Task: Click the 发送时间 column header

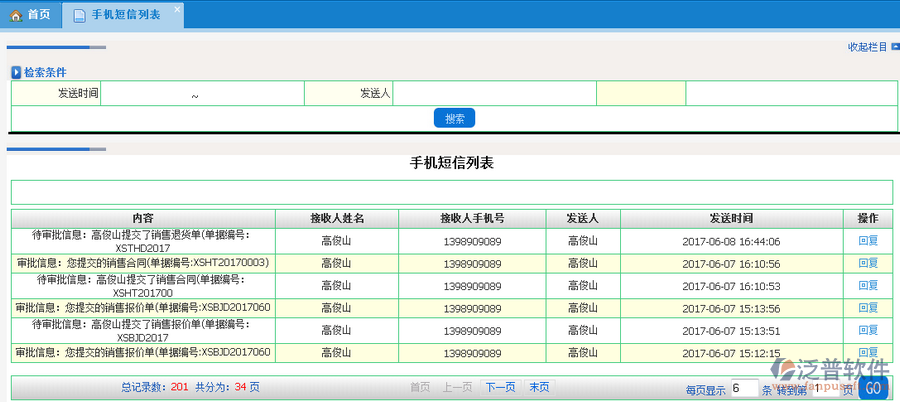Action: tap(730, 218)
